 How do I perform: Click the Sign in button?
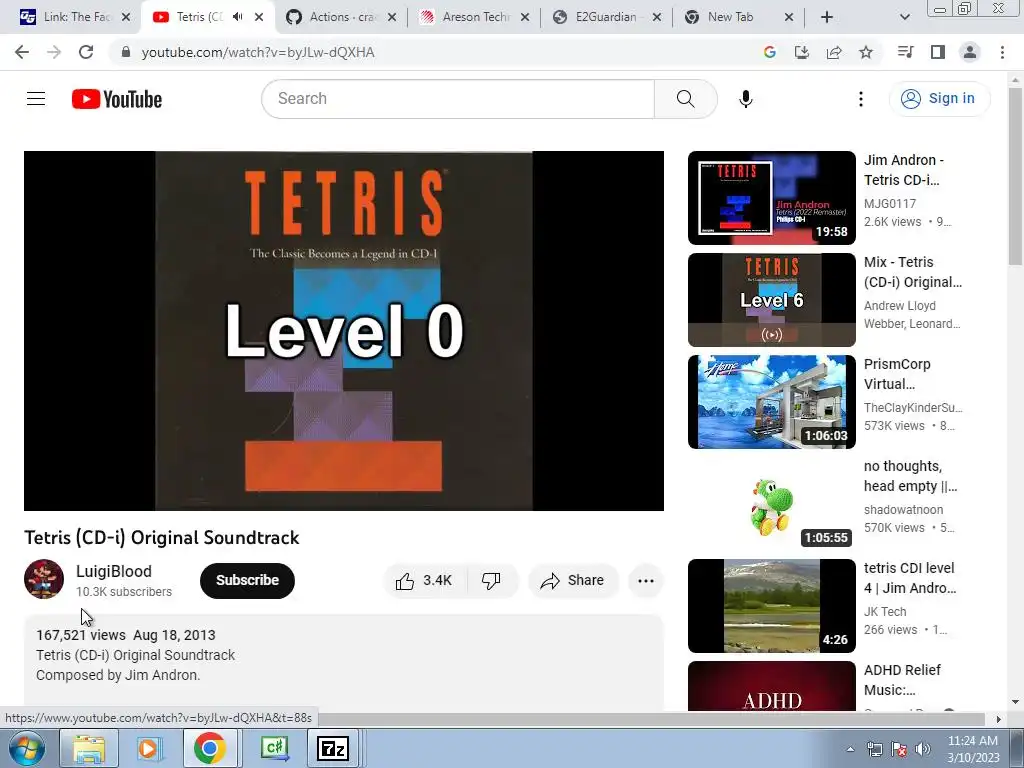point(939,99)
